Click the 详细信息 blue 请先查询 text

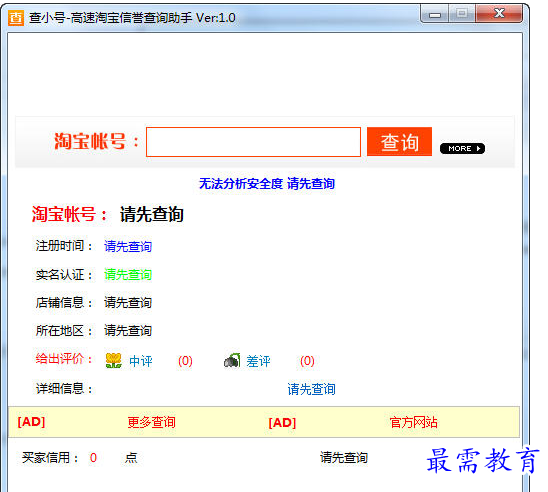(x=311, y=389)
